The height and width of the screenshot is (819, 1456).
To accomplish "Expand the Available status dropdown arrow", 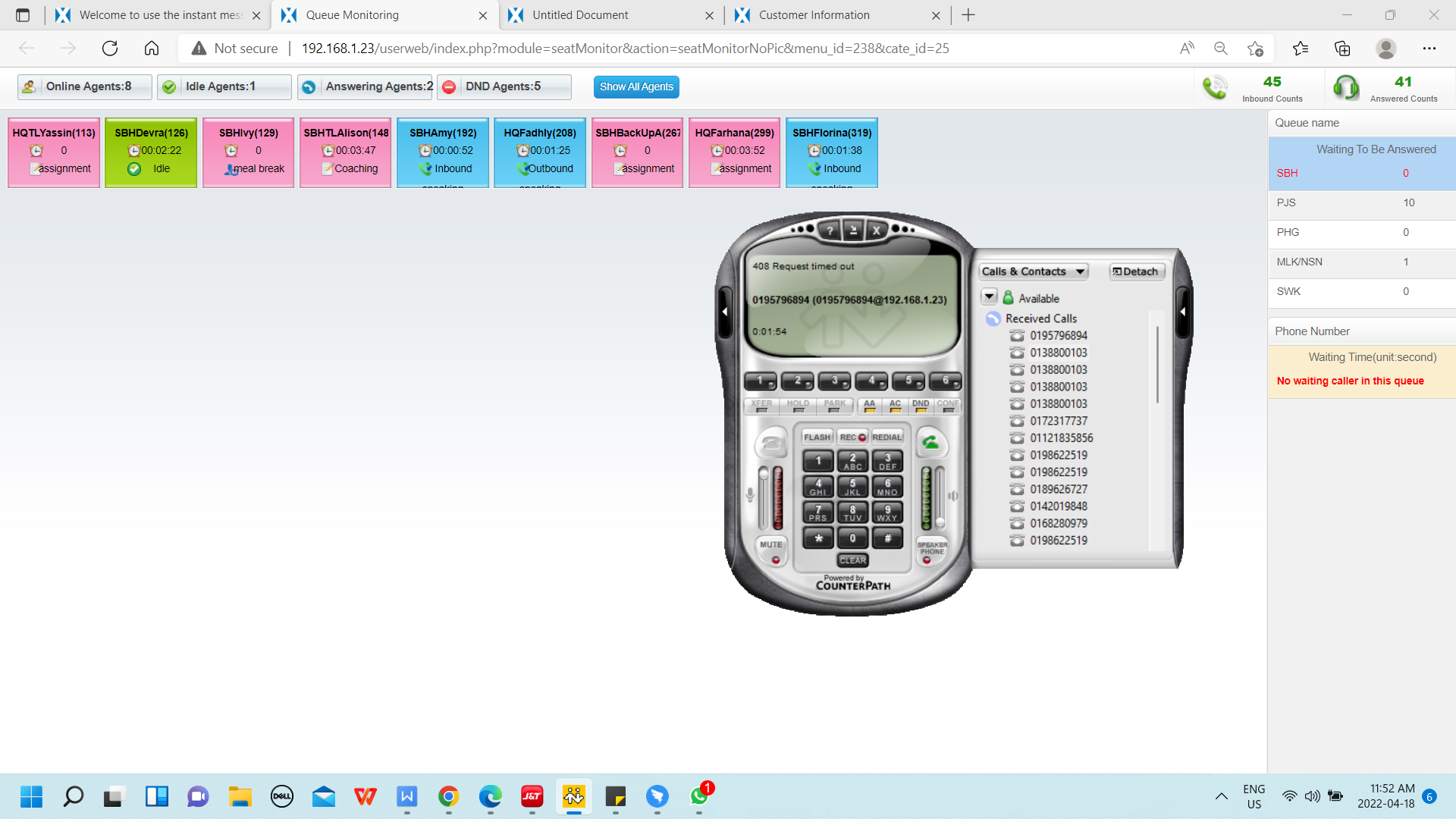I will [989, 297].
